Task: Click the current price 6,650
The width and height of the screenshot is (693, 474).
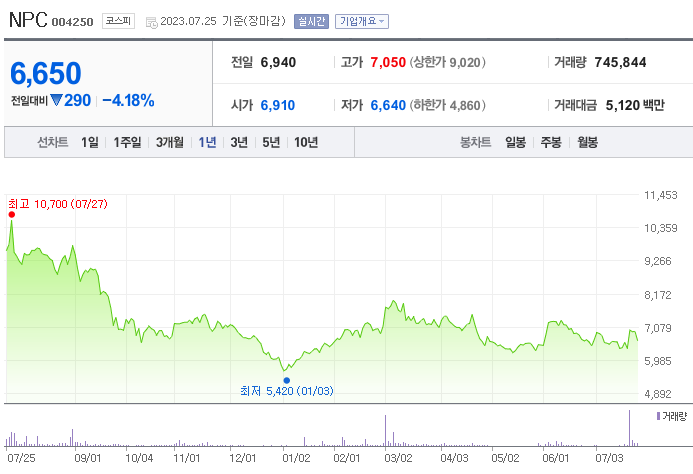Action: 46,73
